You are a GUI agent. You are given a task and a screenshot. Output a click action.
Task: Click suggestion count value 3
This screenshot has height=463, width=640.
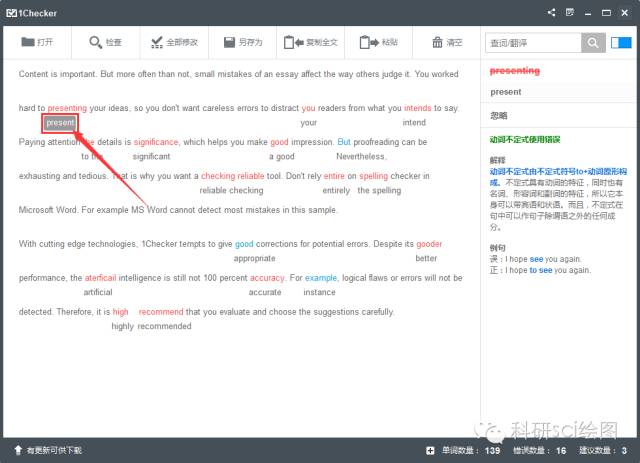(624, 450)
